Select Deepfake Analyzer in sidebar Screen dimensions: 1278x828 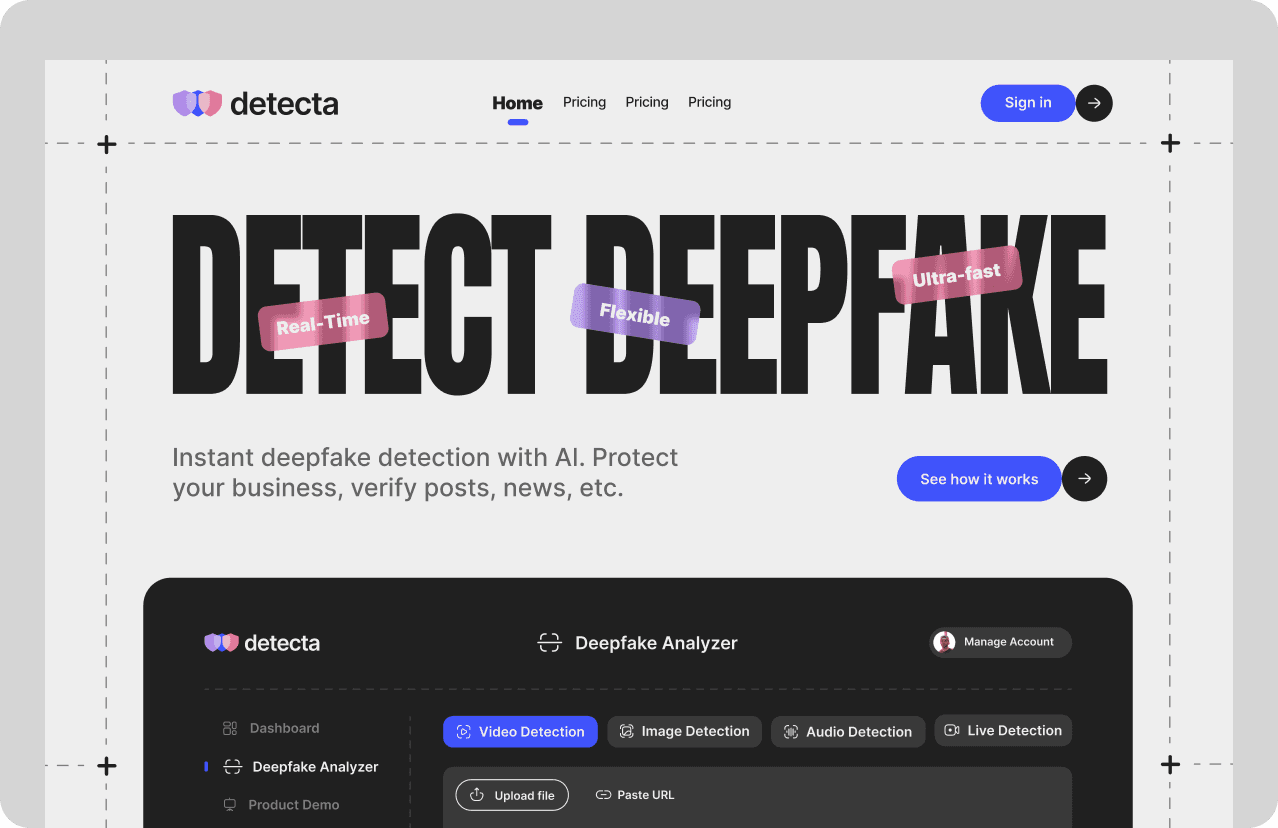tap(301, 767)
